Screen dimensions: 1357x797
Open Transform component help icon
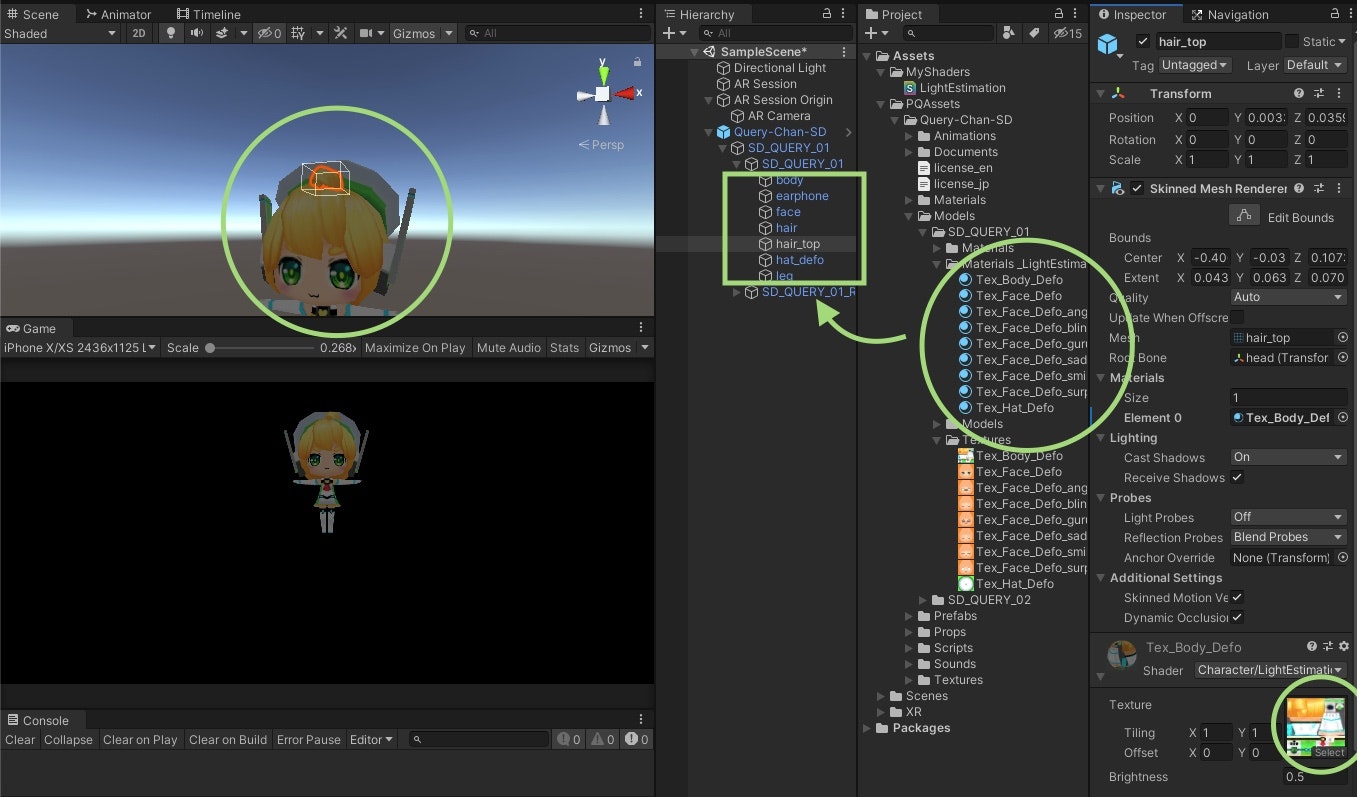point(1299,93)
